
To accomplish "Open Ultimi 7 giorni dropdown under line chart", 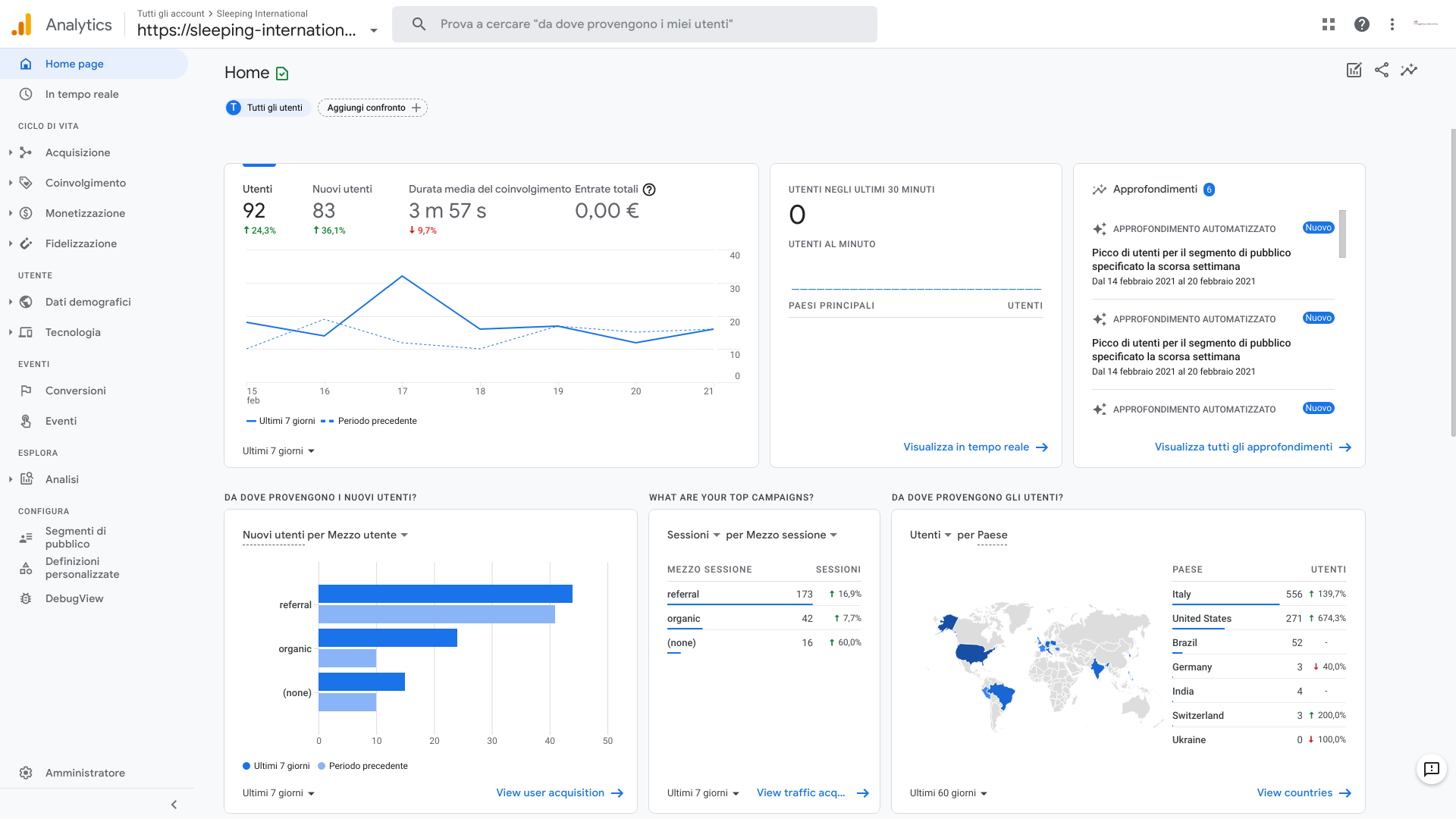I will [278, 451].
